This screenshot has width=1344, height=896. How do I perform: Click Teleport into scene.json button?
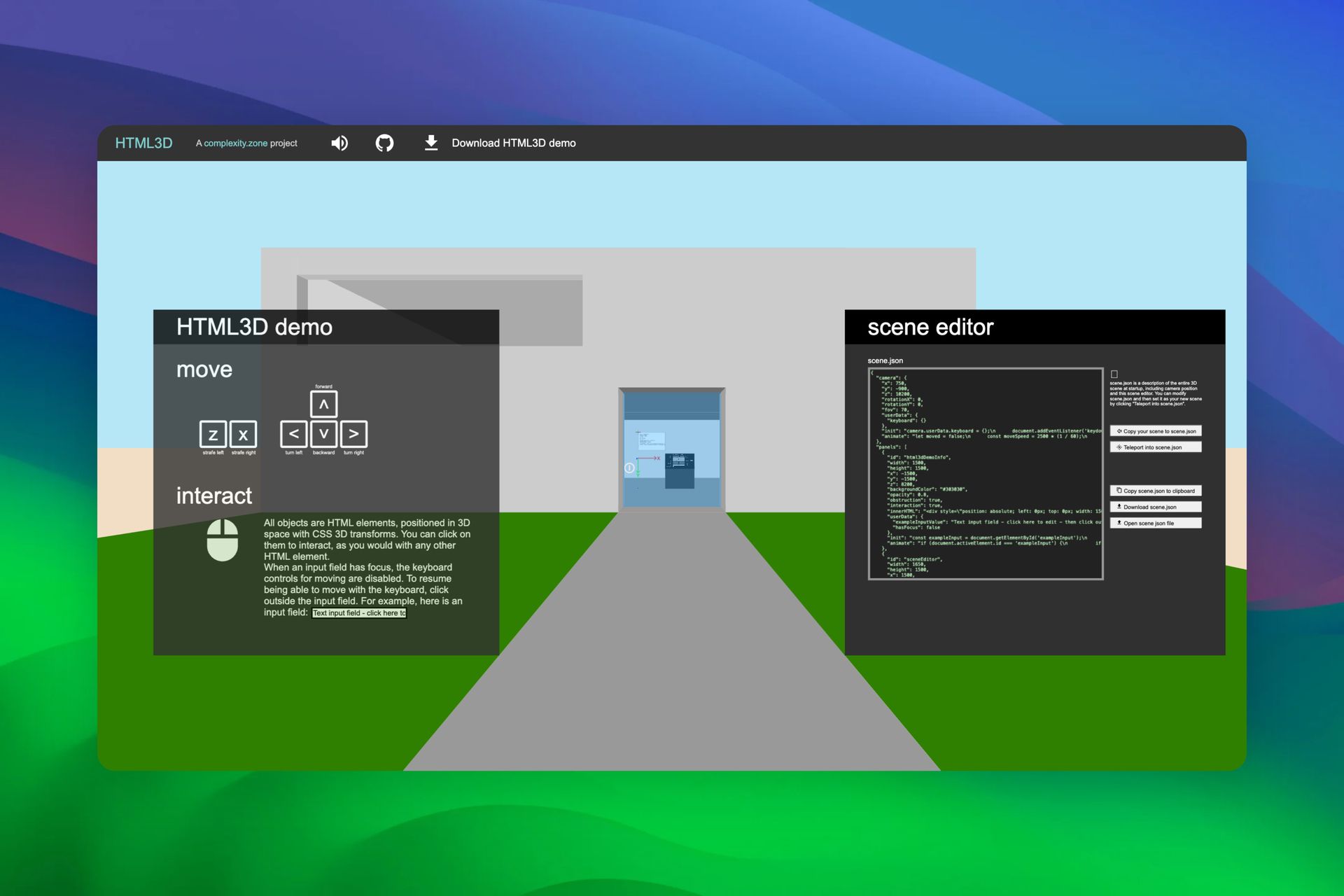1156,447
